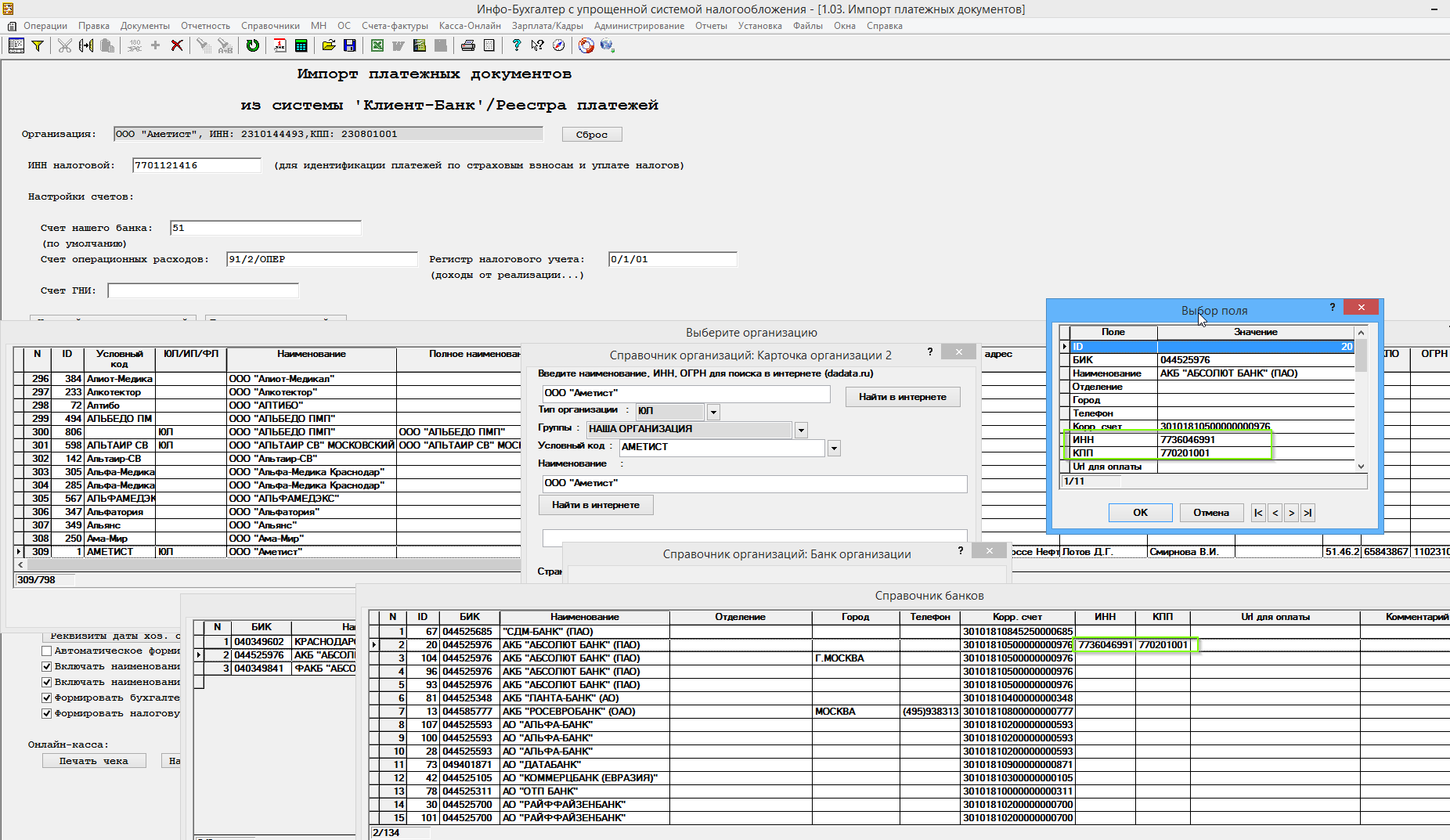Viewport: 1450px width, 840px height.
Task: Toggle the 'Формировать бухгалте…' checkbox
Action: (46, 698)
